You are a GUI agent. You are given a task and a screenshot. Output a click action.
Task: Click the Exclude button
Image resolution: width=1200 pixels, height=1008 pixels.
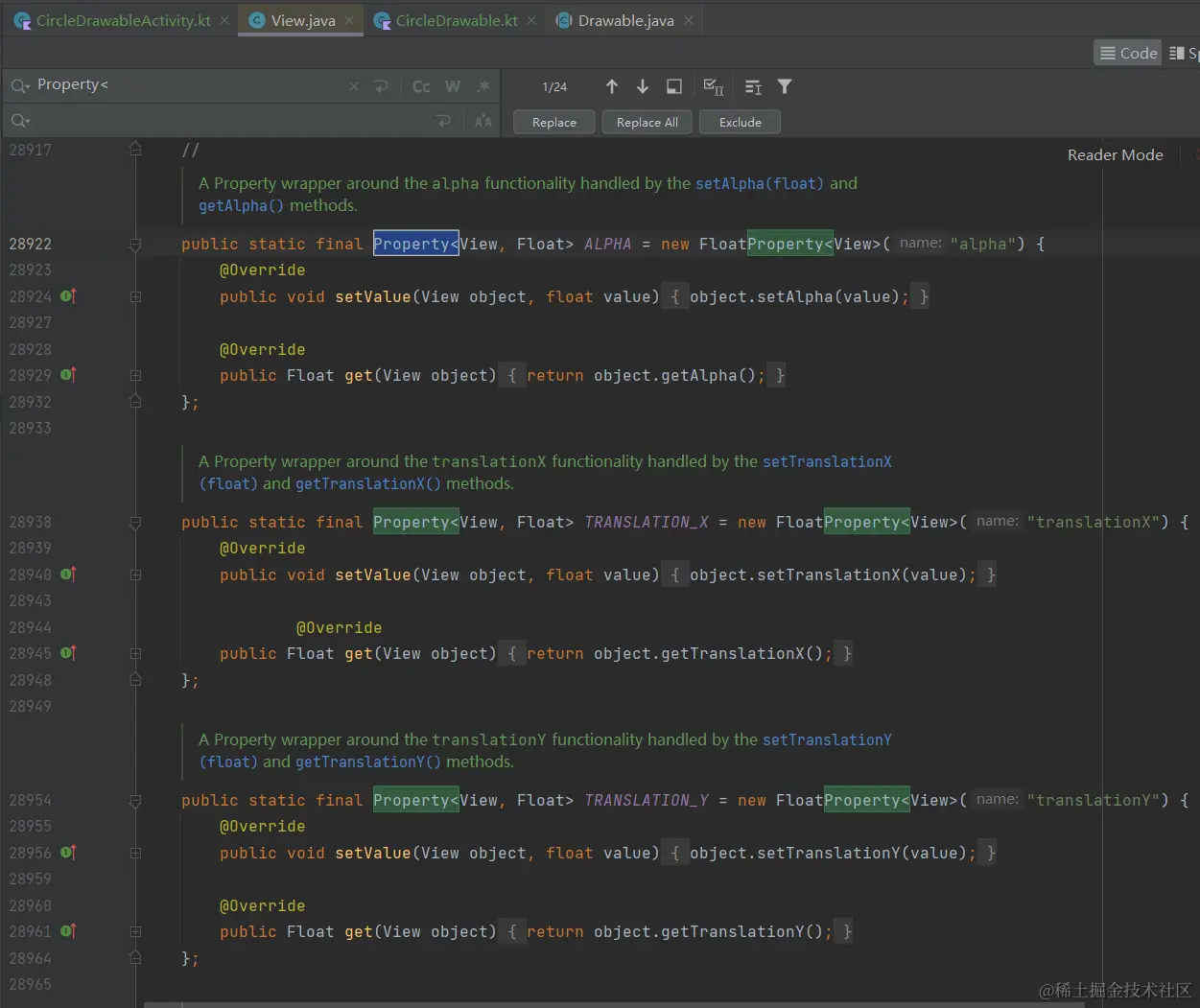click(741, 122)
